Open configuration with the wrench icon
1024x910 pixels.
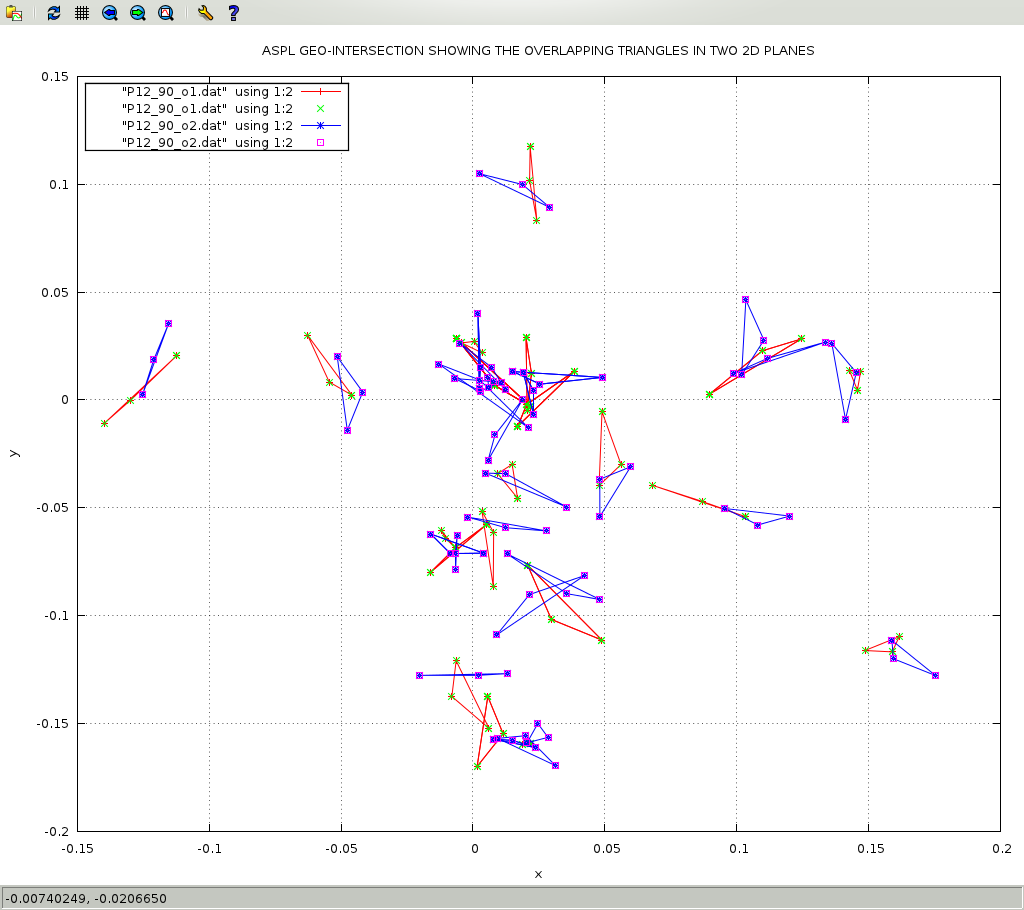205,13
